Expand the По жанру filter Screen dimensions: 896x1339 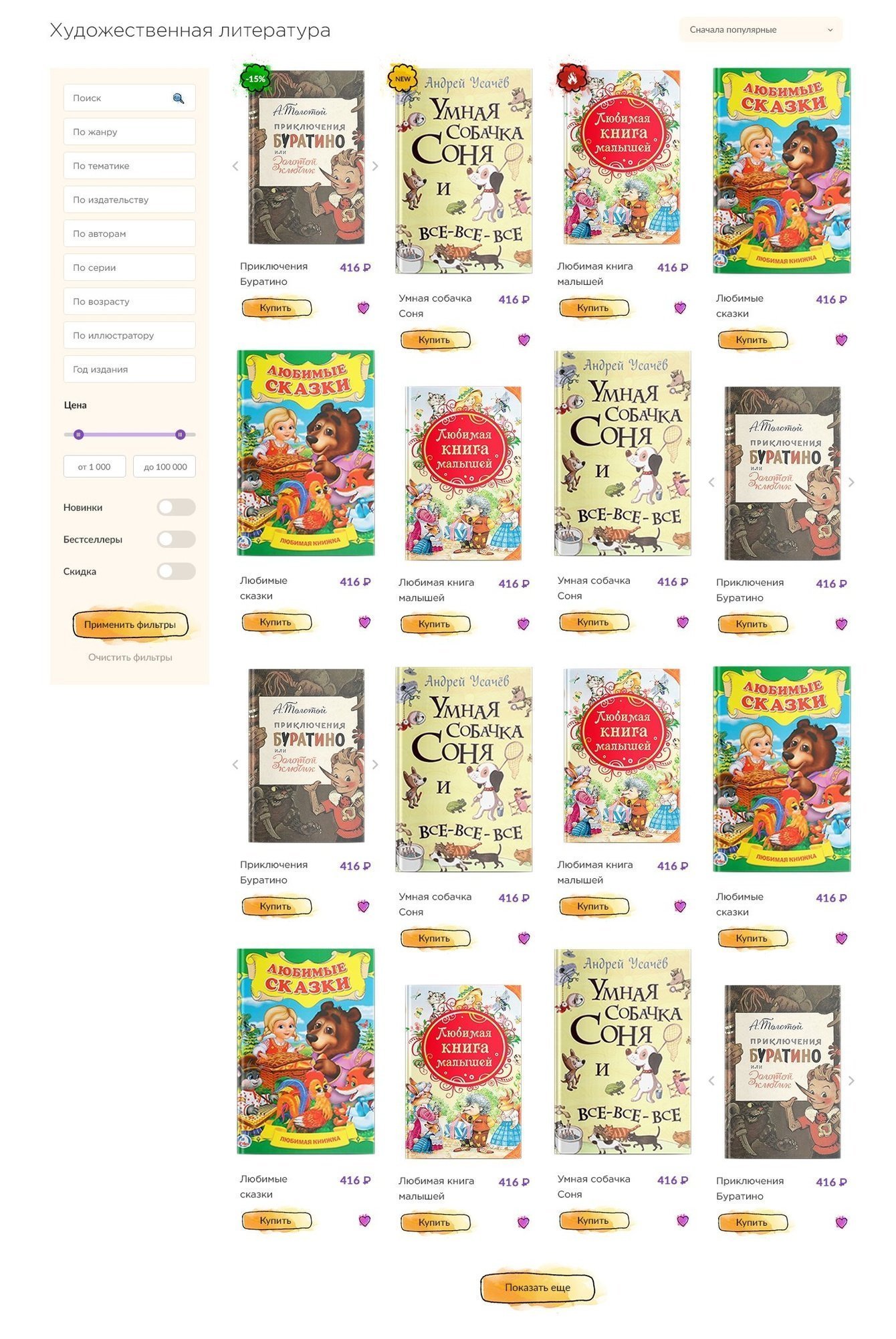(x=130, y=132)
